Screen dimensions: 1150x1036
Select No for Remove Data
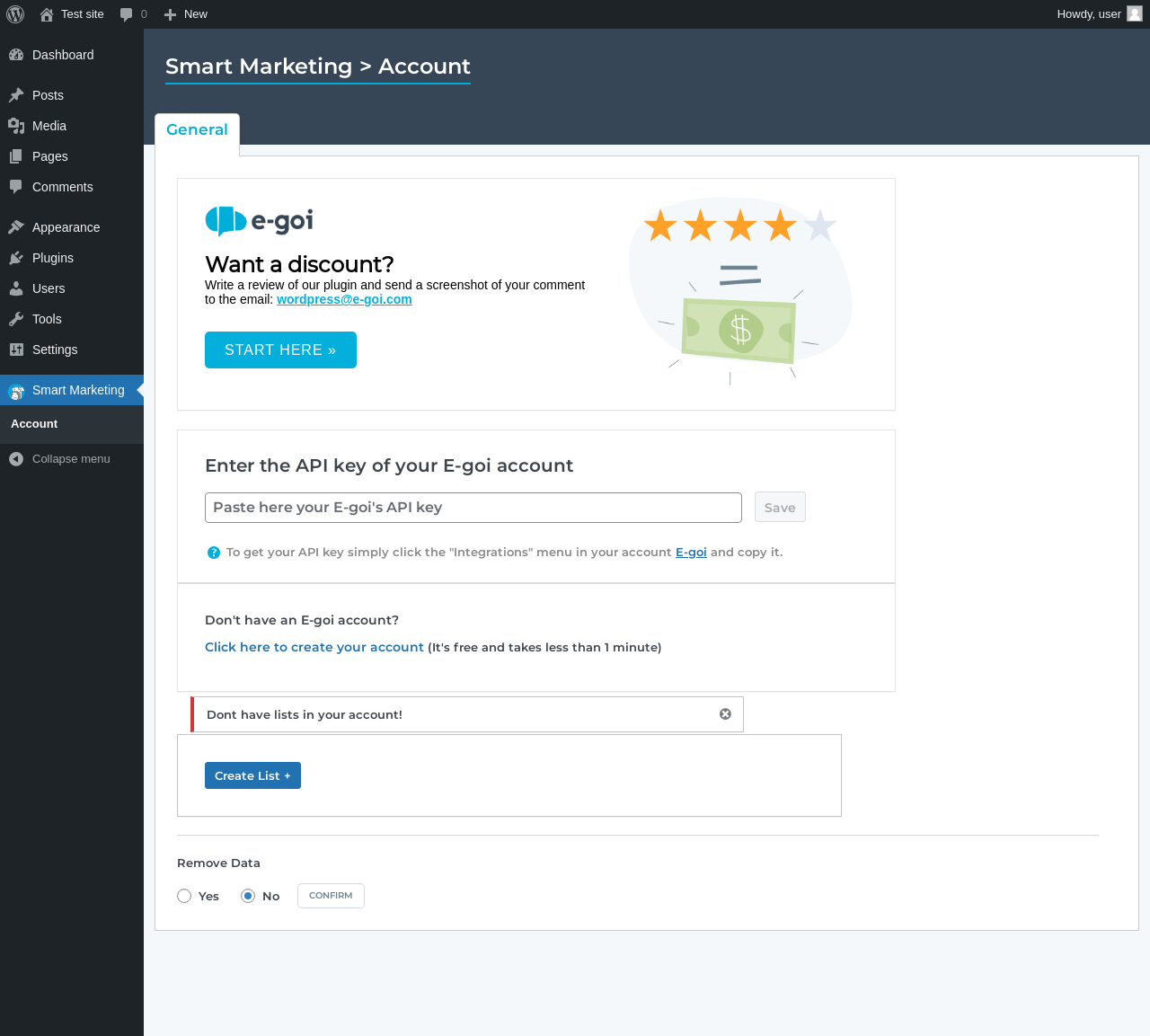pyautogui.click(x=248, y=896)
